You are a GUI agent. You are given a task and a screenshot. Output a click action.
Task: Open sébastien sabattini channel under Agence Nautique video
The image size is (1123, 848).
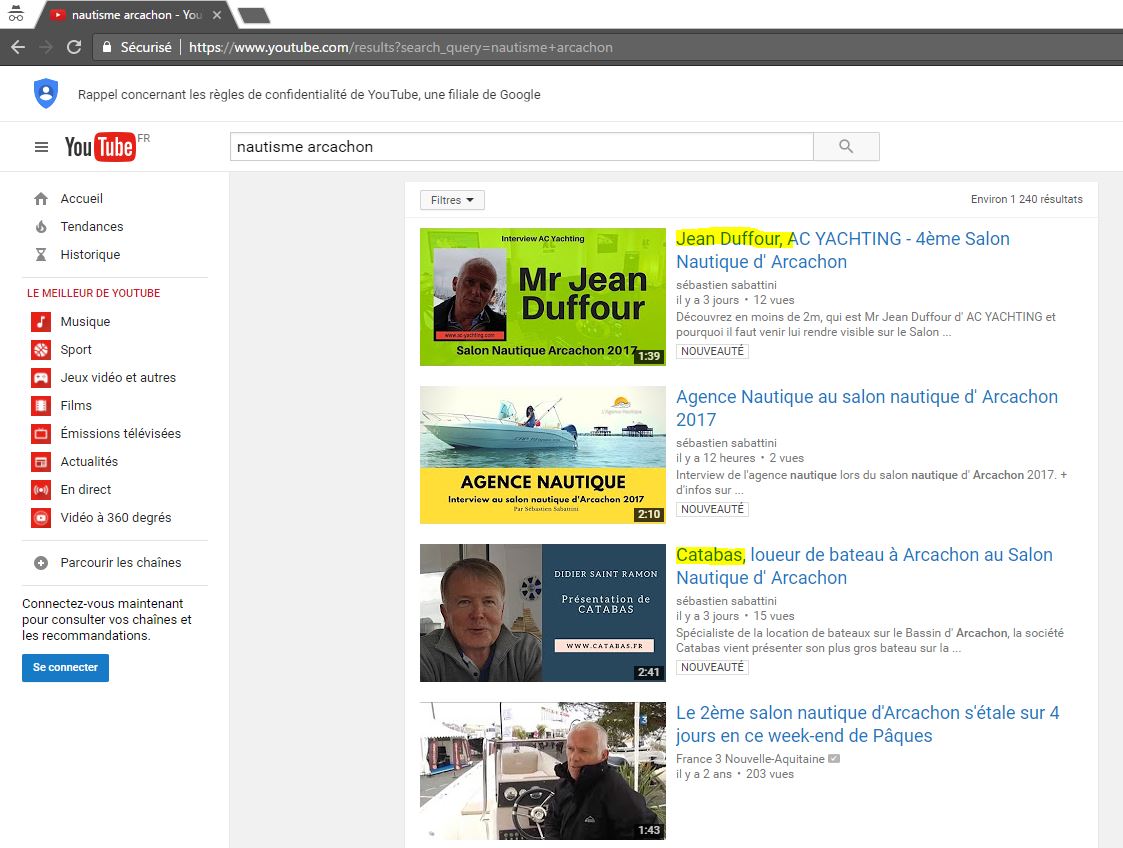(726, 443)
